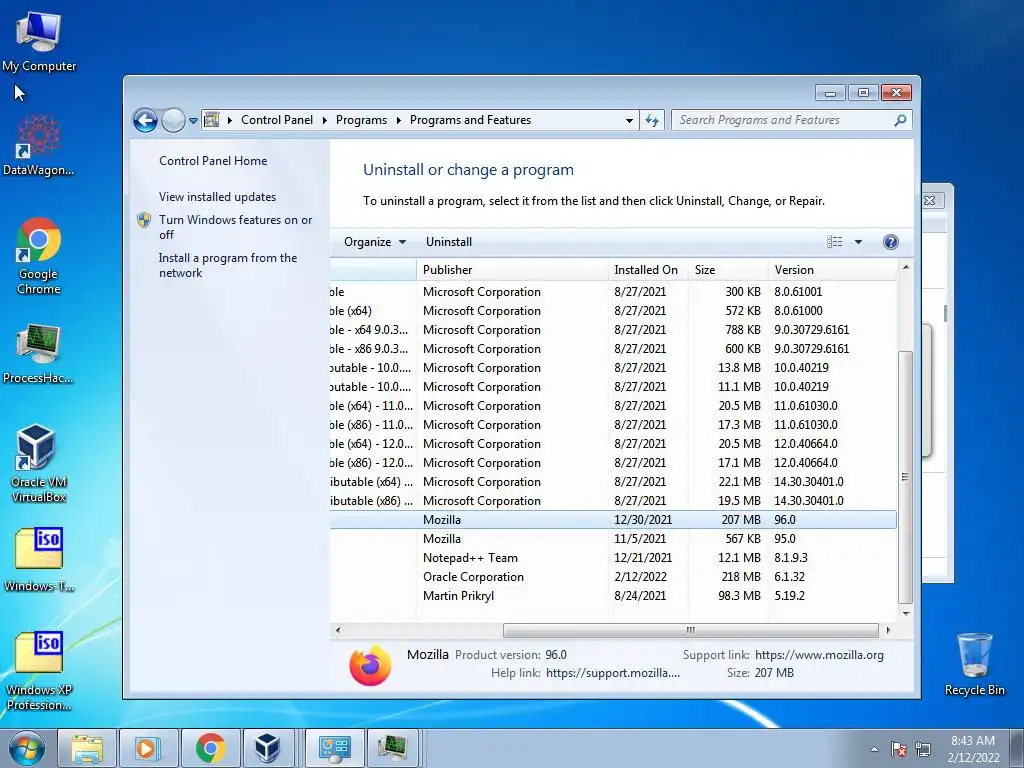This screenshot has width=1024, height=768.
Task: Click the Uninstall toolbar button
Action: 449,242
